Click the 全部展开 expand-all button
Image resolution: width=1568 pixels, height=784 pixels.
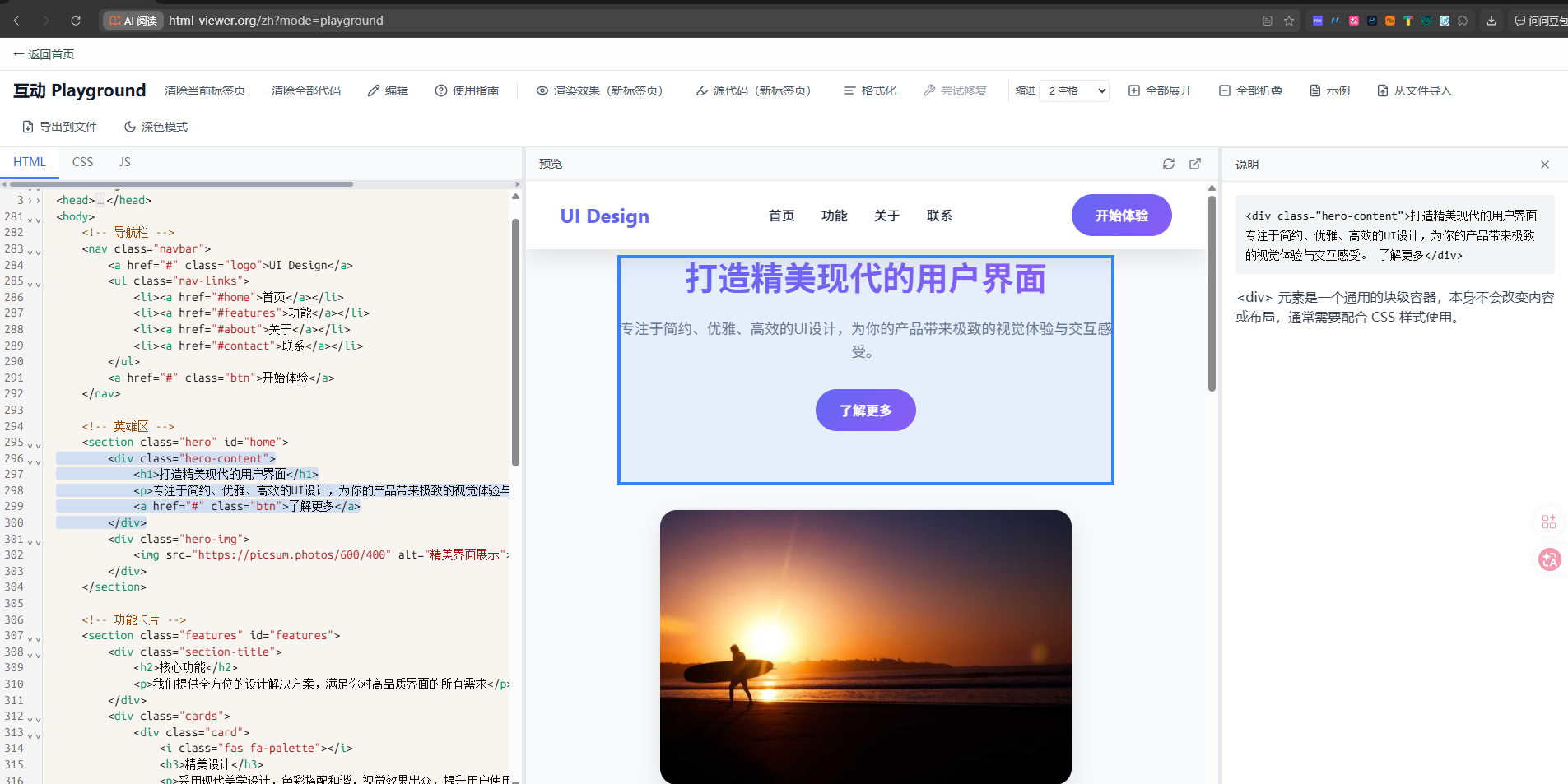1160,90
